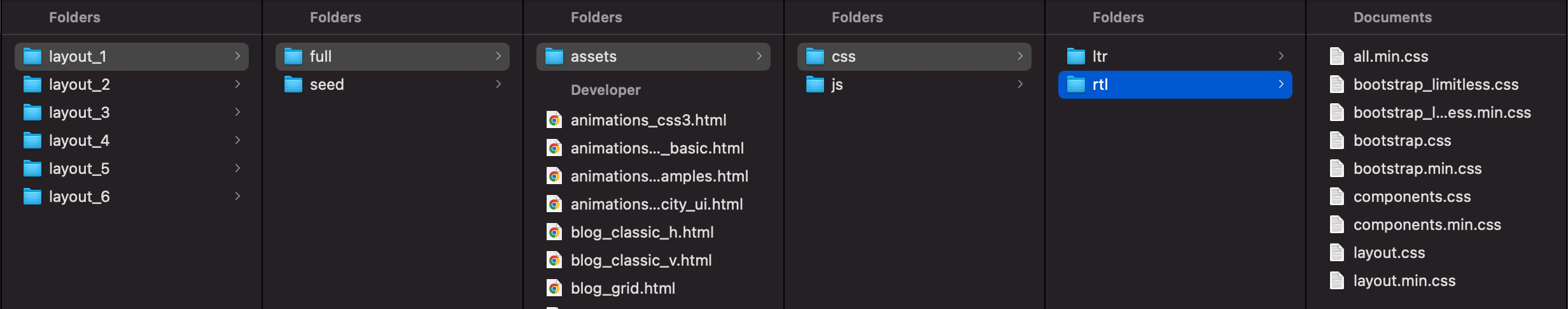Expand the js folder chevron

click(1020, 84)
